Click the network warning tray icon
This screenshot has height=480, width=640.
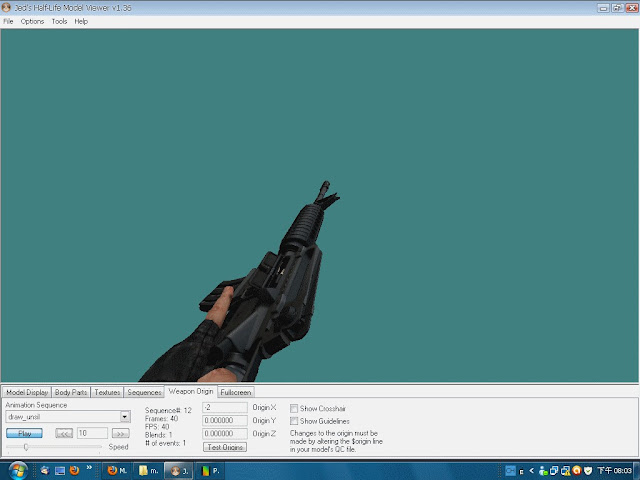click(x=565, y=471)
